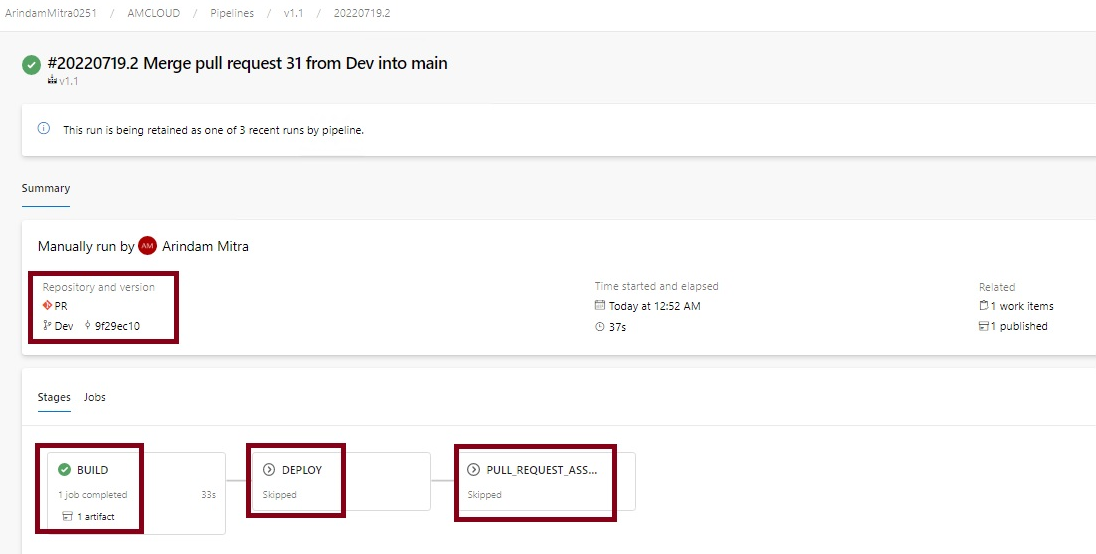Click the calendar icon beside Today at 12:52 AM
This screenshot has width=1096, height=554.
600,305
